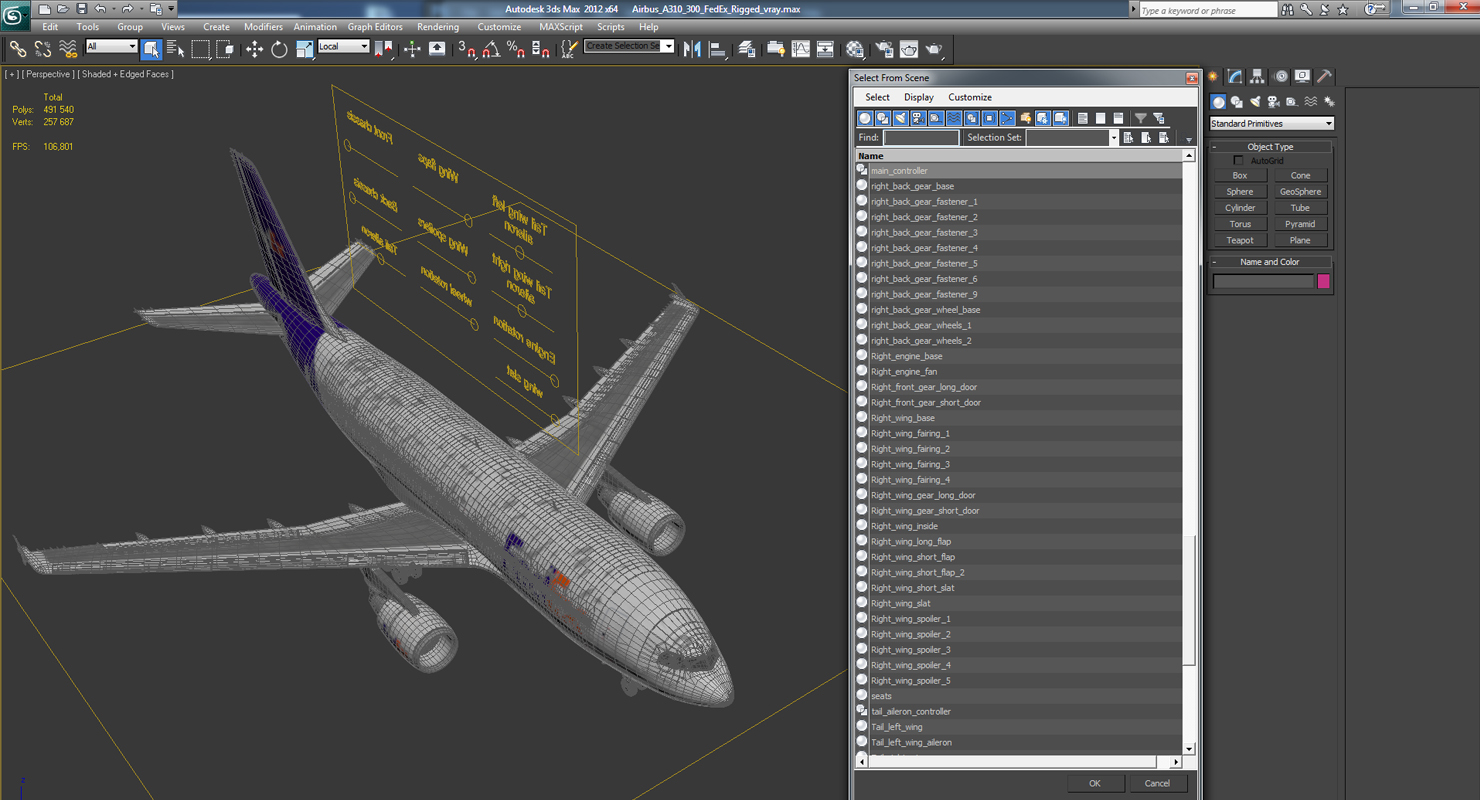The width and height of the screenshot is (1480, 800).
Task: Open Customize menu in Select From Scene
Action: click(x=970, y=97)
